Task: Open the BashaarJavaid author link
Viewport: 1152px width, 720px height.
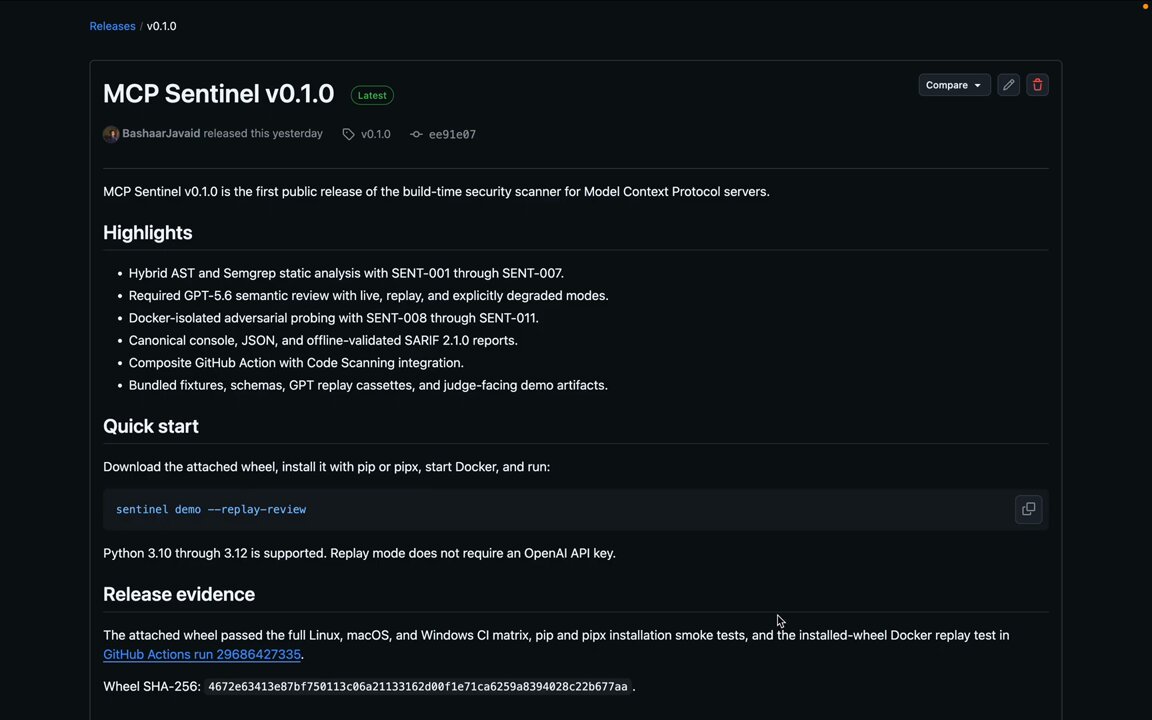Action: [x=161, y=134]
